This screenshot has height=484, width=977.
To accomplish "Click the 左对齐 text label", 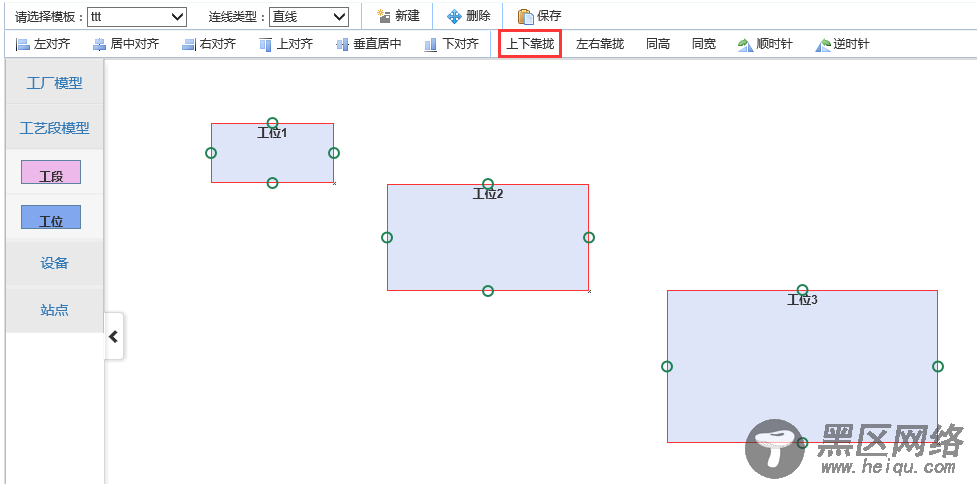I will (52, 44).
